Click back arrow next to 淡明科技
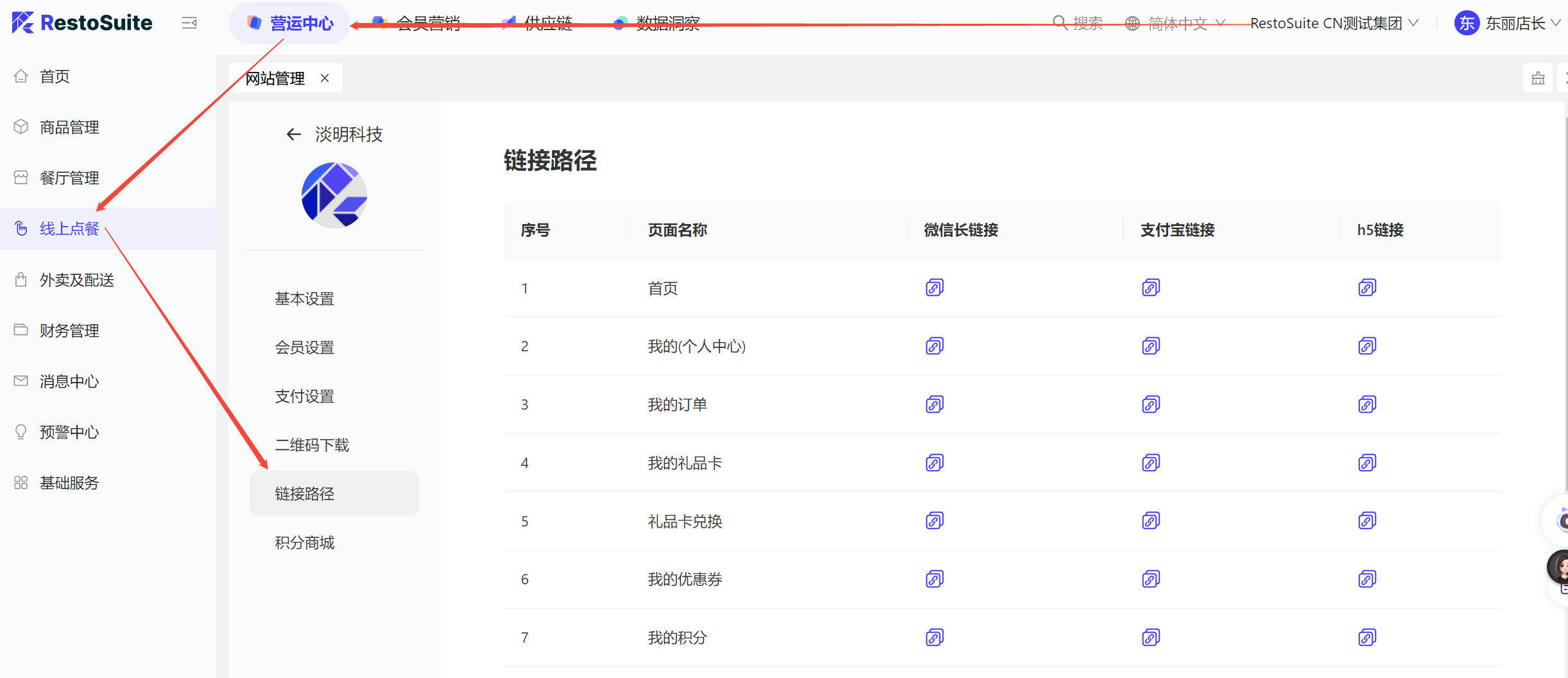1568x678 pixels. tap(293, 134)
